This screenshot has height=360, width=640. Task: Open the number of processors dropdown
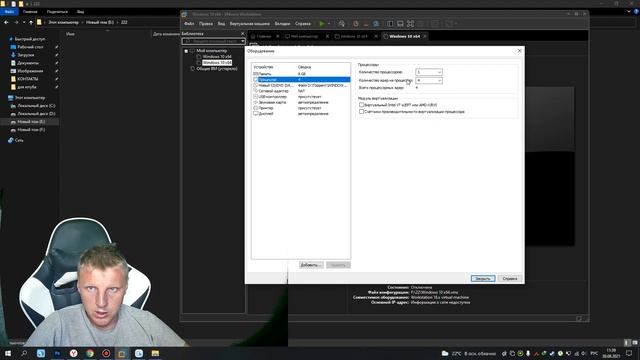click(x=429, y=72)
